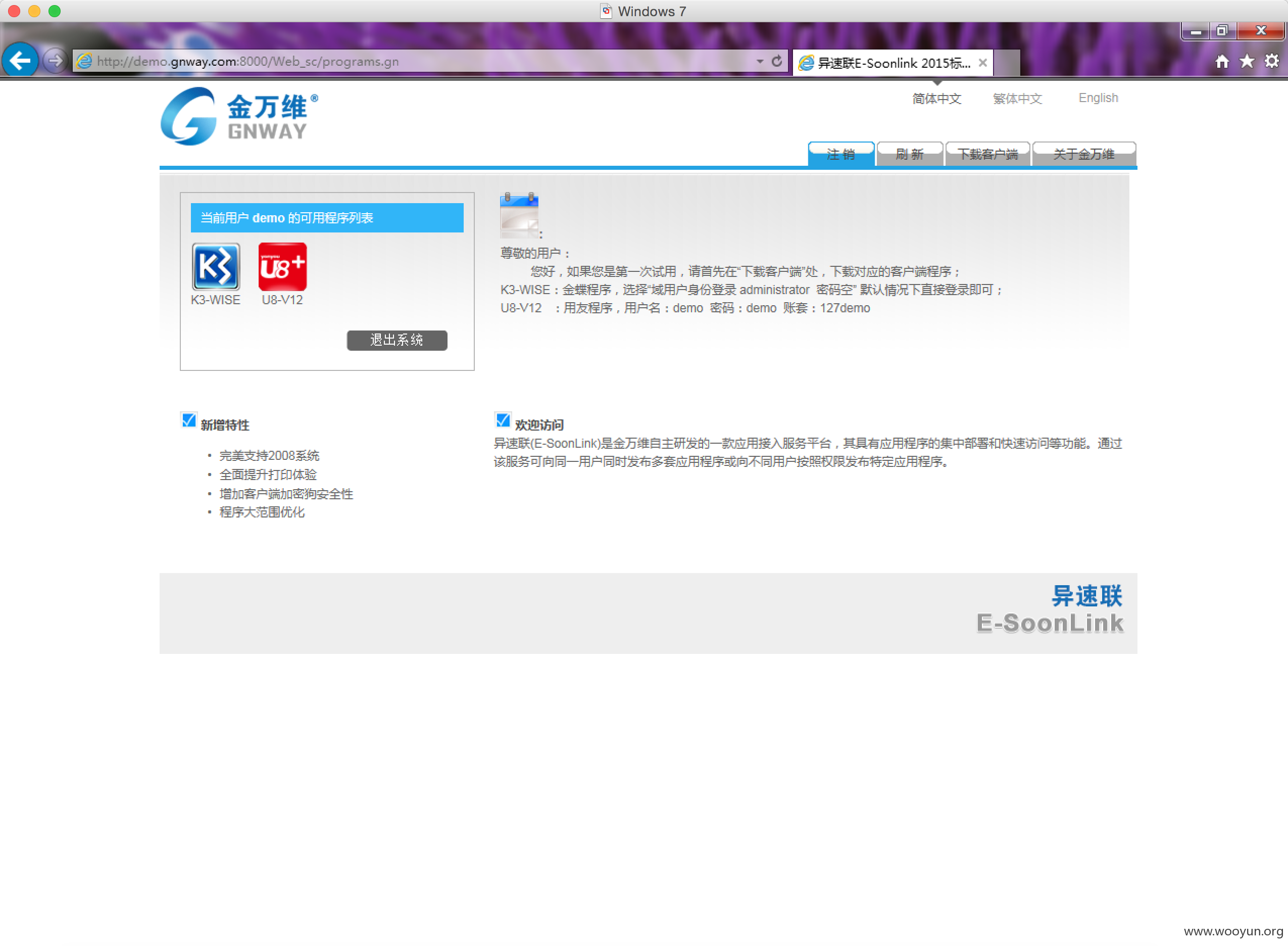Select the 刷新 tab
The image size is (1288, 946).
point(910,154)
